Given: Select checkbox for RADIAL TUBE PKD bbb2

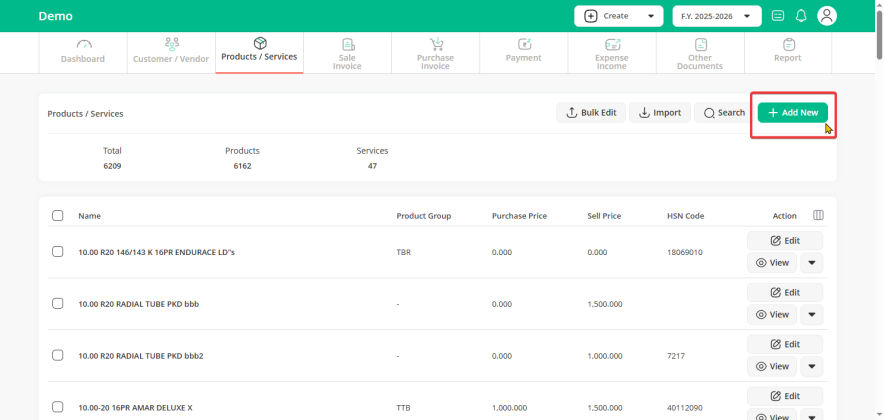Looking at the screenshot, I should (58, 356).
